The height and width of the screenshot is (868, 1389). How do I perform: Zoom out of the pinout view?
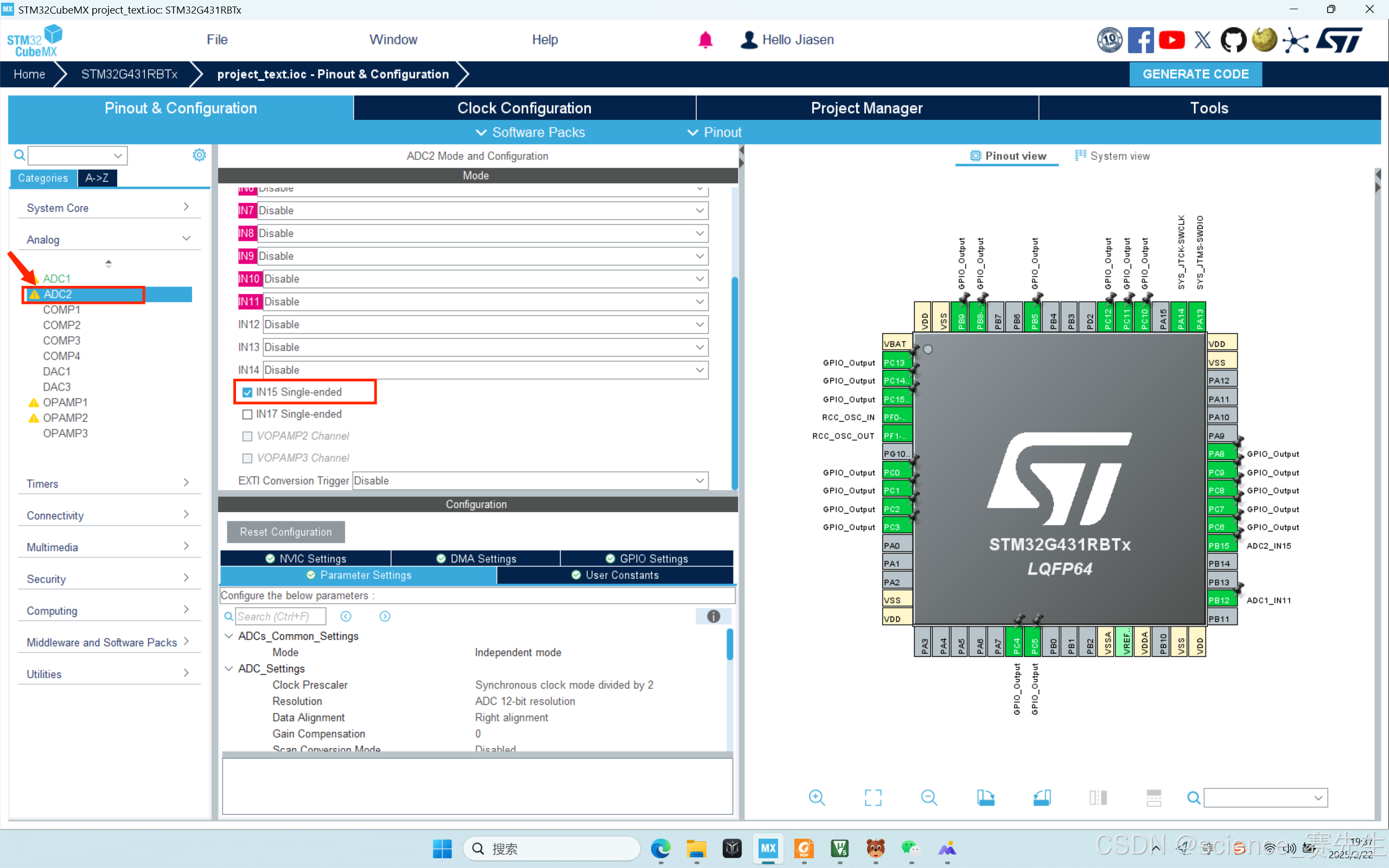coord(928,797)
